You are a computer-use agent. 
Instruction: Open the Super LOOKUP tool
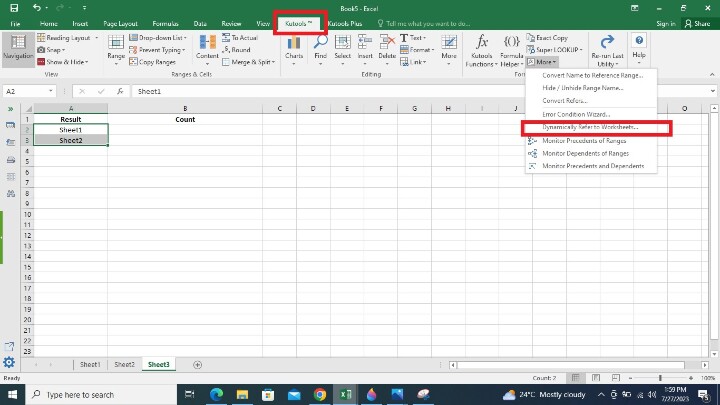point(554,50)
